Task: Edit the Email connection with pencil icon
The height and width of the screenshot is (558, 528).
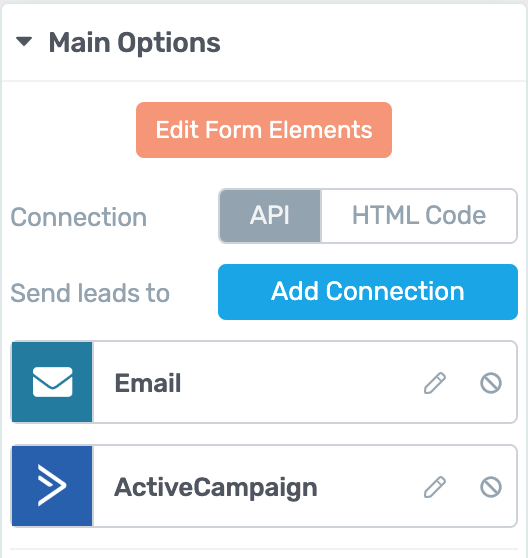Action: point(435,383)
